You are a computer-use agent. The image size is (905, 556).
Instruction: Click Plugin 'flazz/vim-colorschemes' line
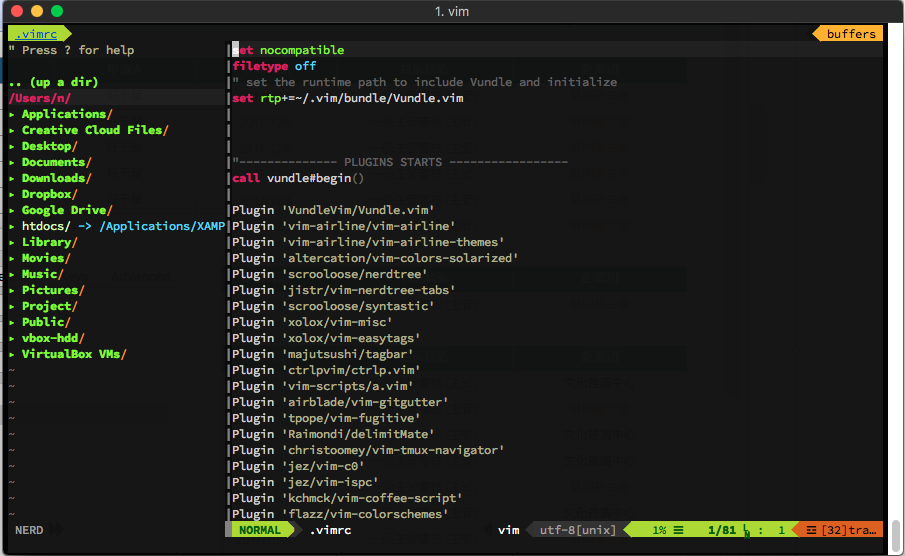[x=340, y=514]
